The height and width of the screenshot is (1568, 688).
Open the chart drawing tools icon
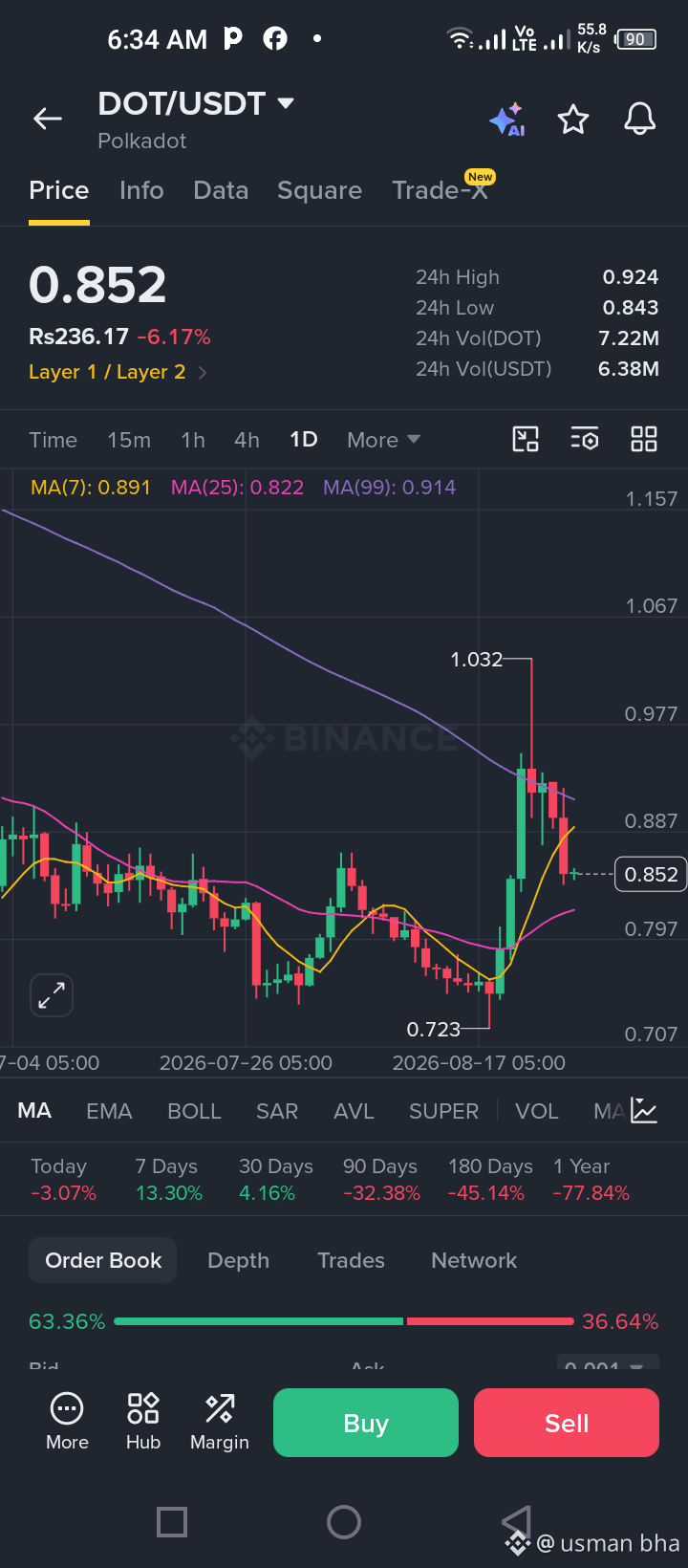click(526, 439)
